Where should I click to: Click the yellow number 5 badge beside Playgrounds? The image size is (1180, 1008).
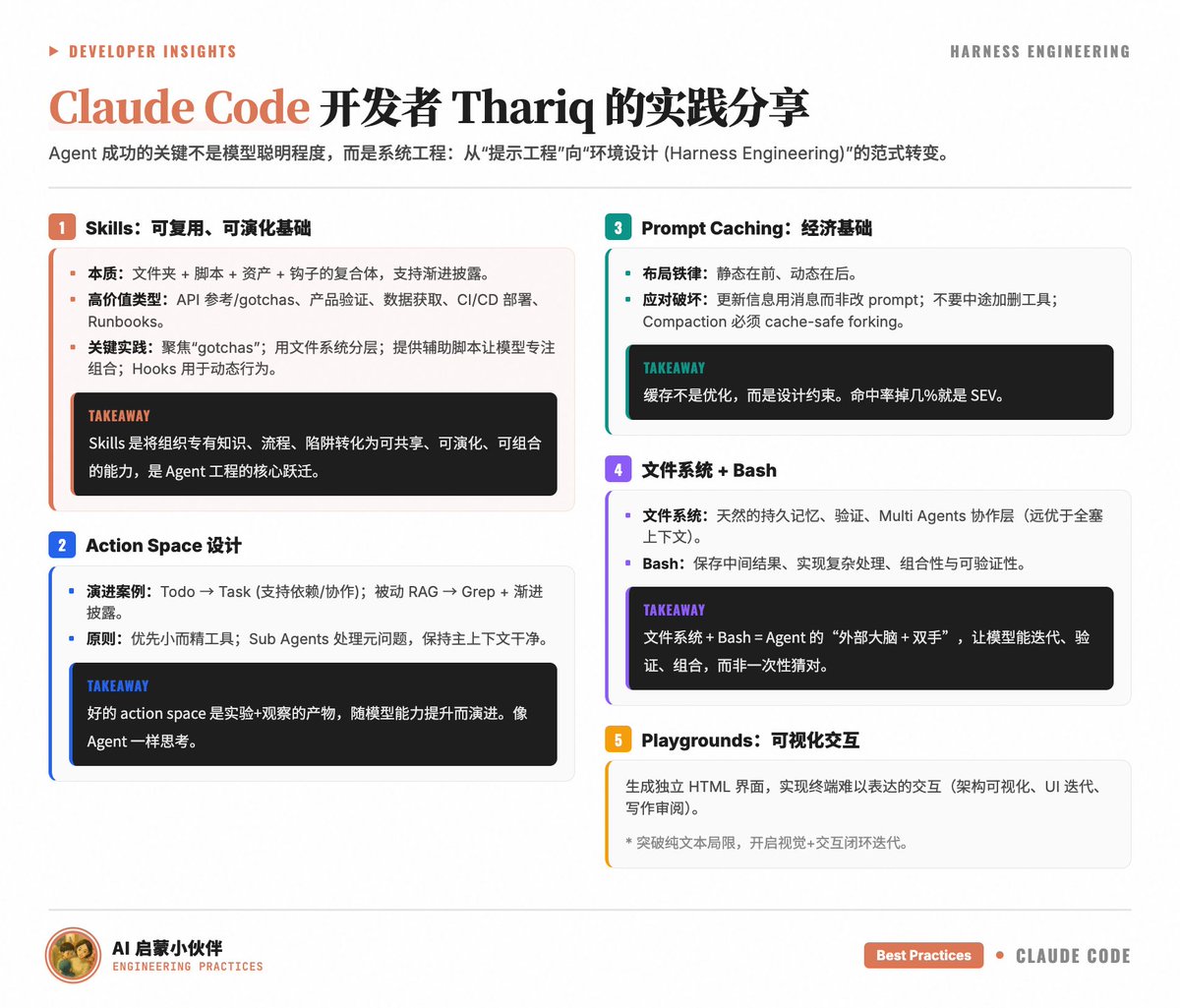click(618, 740)
